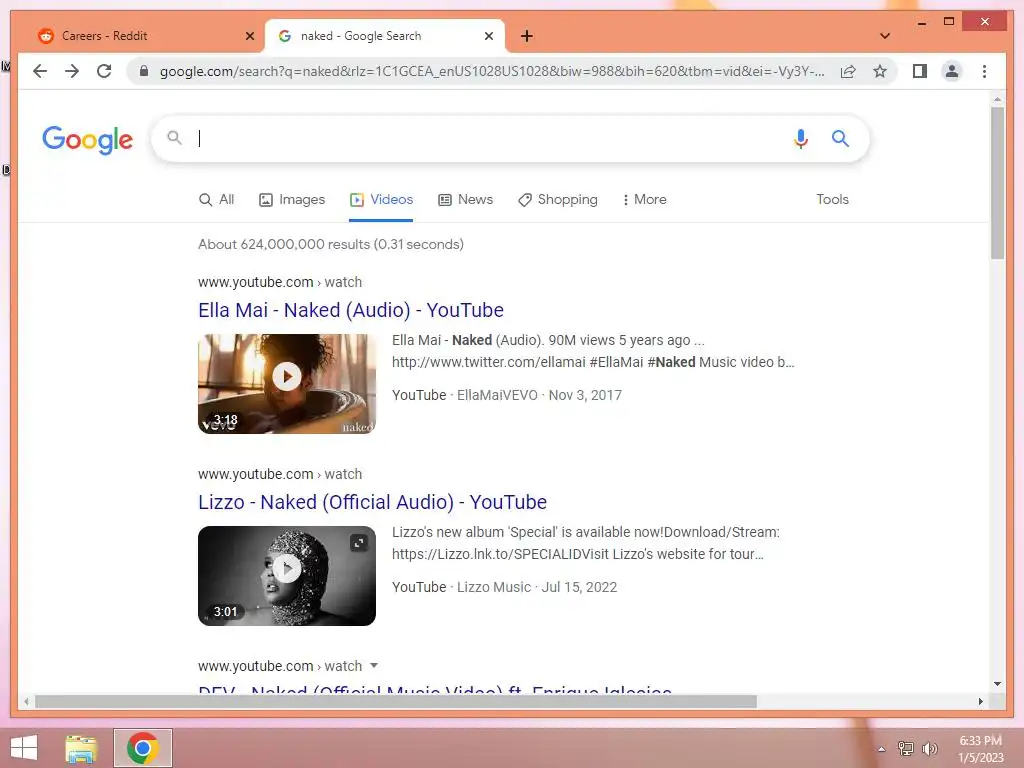Go forward using the browser forward arrow
The image size is (1024, 768).
click(x=72, y=71)
